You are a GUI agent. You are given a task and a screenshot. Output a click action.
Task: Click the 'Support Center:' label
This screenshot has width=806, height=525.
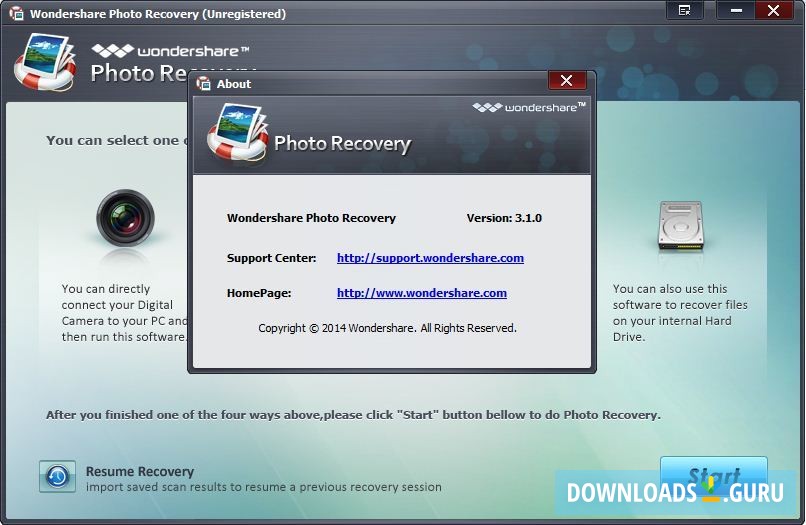[271, 258]
